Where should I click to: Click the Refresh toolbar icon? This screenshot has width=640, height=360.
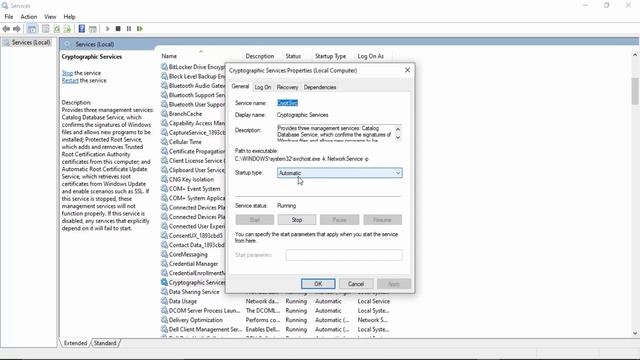pos(57,29)
